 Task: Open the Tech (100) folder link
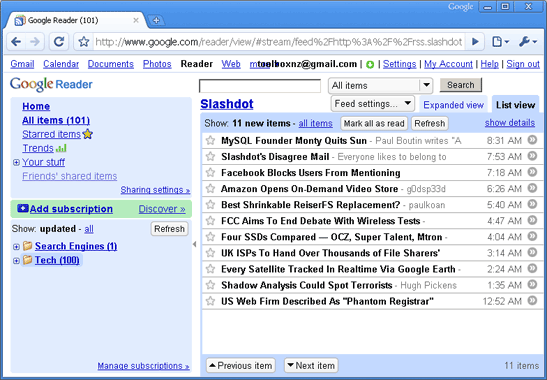57,260
